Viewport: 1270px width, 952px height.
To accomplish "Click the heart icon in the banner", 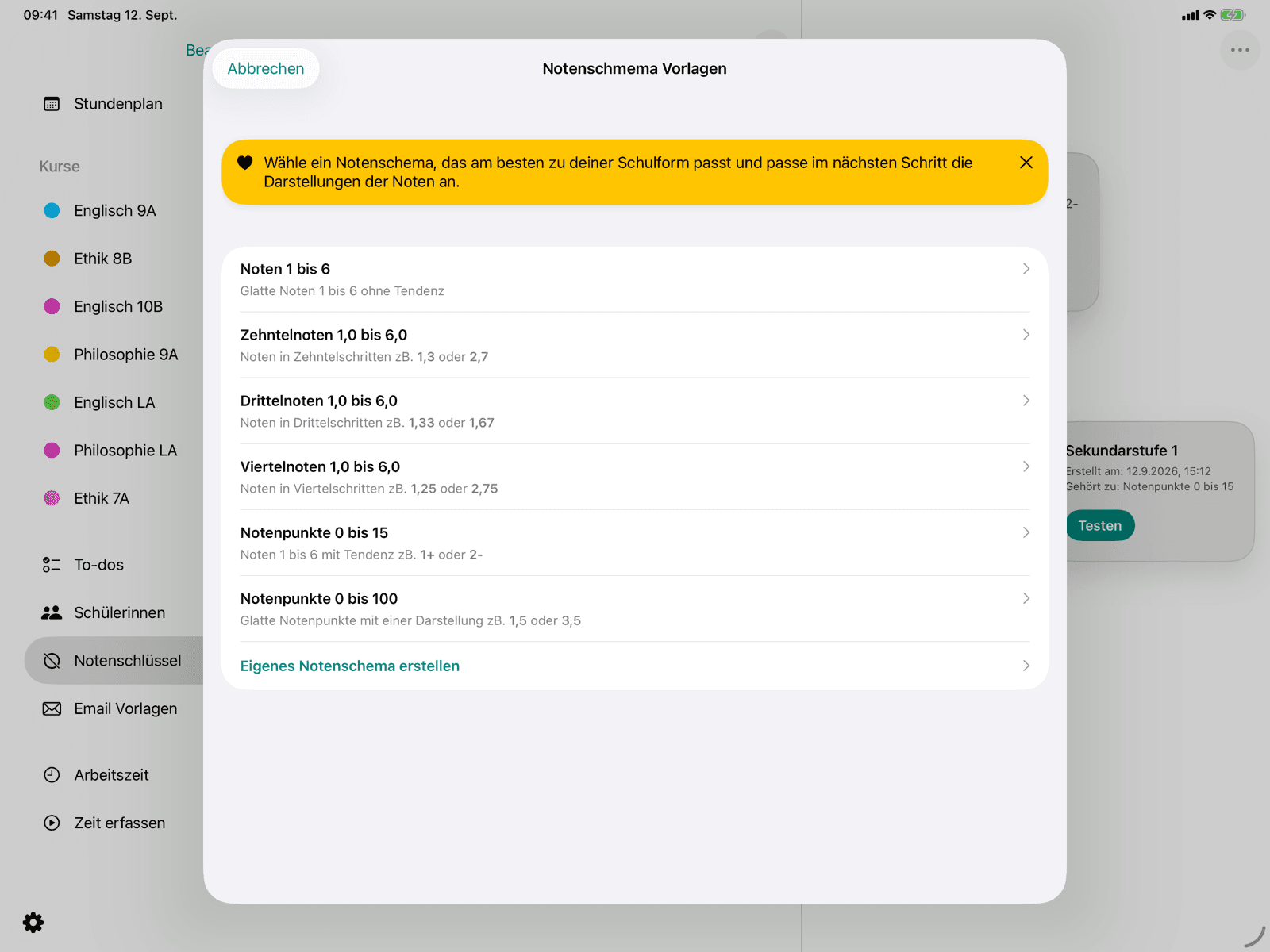I will point(245,163).
